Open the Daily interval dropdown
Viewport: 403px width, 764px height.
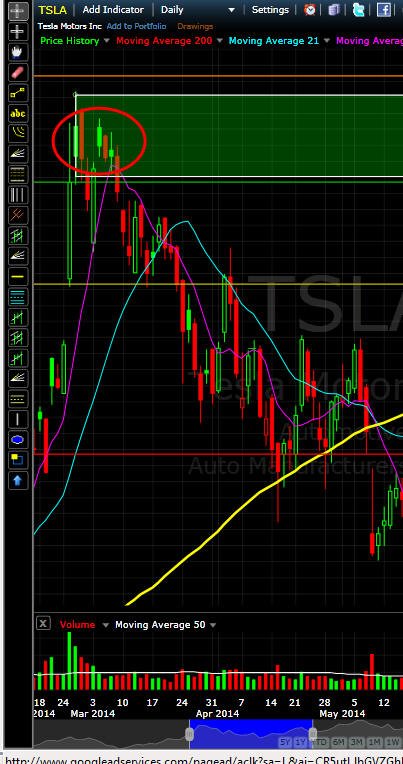click(197, 10)
